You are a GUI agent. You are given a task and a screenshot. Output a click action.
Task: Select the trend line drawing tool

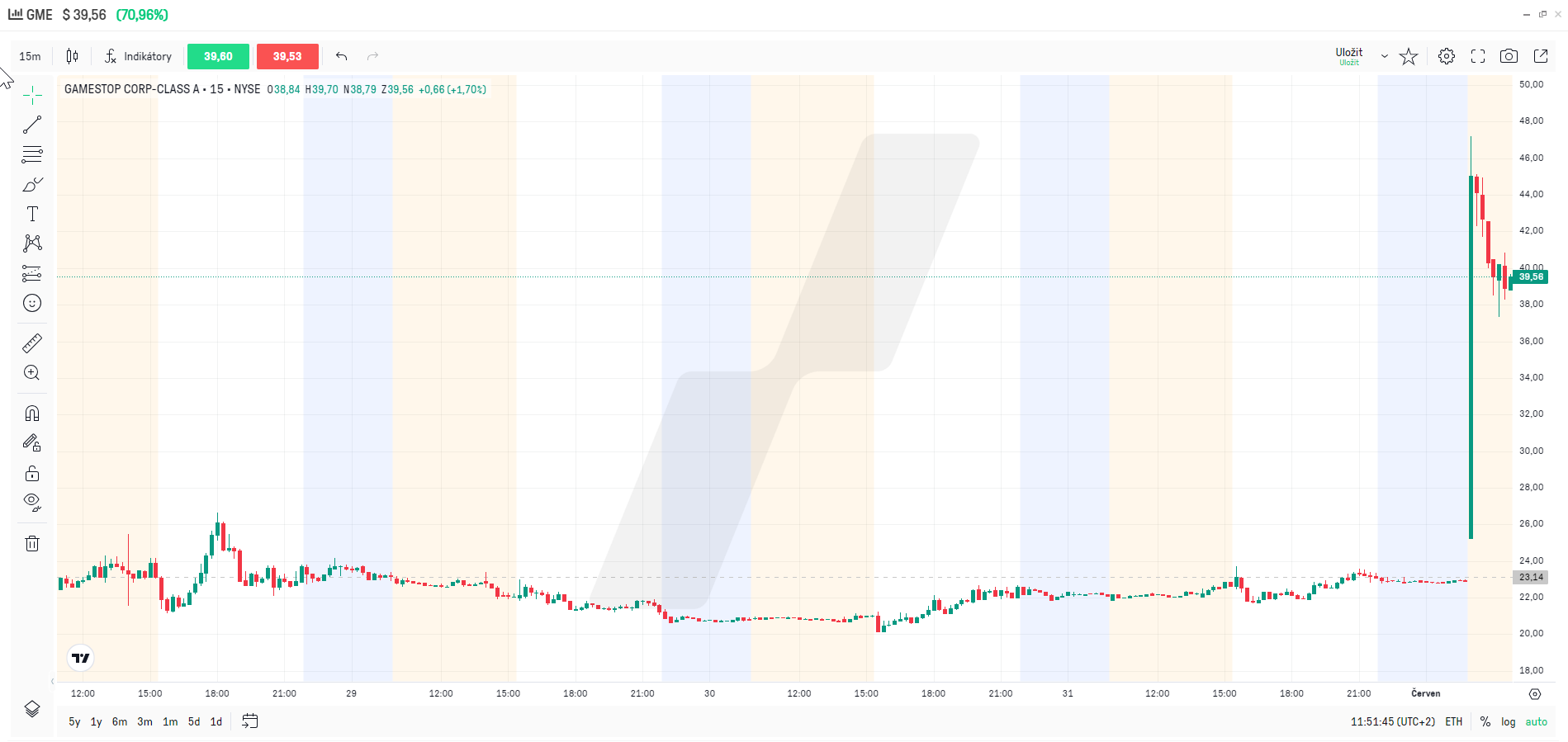32,125
